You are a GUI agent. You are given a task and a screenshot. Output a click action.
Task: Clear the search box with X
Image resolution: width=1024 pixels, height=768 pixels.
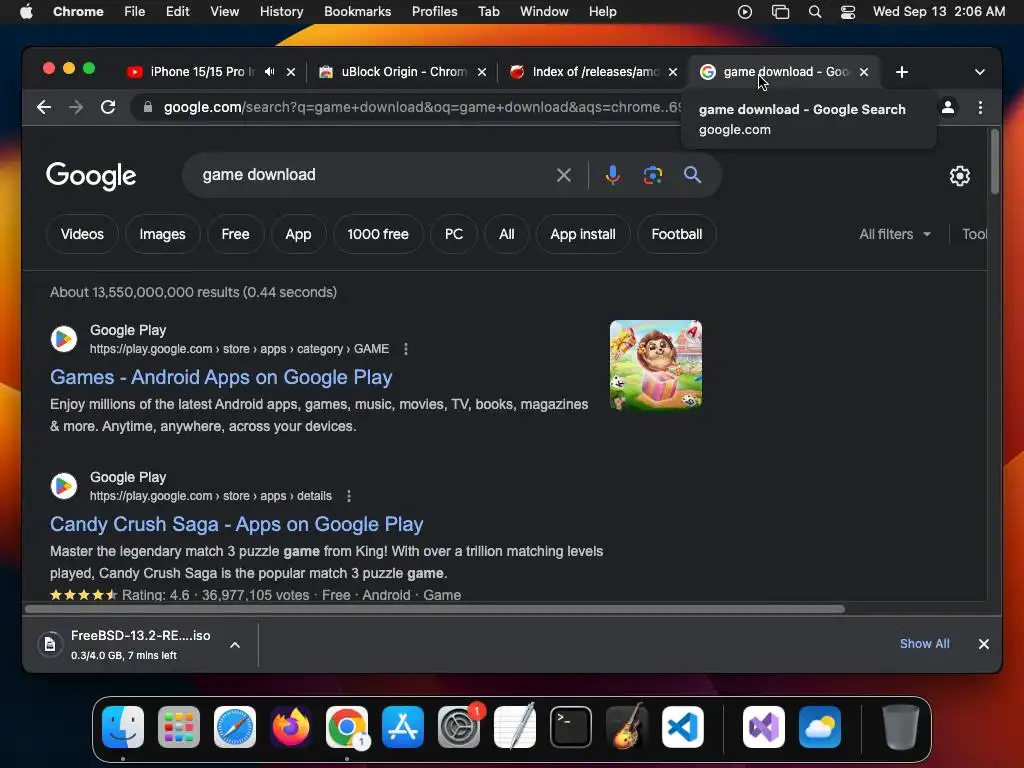pyautogui.click(x=564, y=175)
